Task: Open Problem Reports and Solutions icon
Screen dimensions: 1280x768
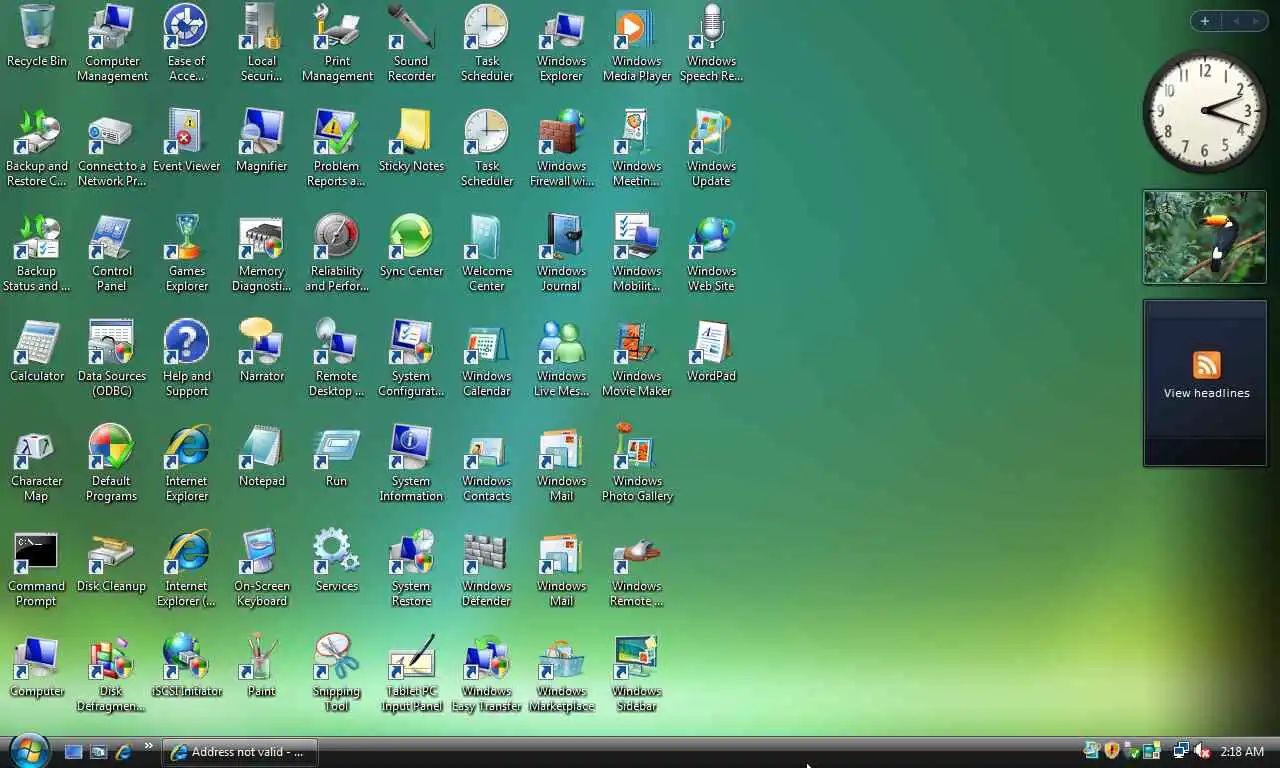Action: tap(337, 148)
